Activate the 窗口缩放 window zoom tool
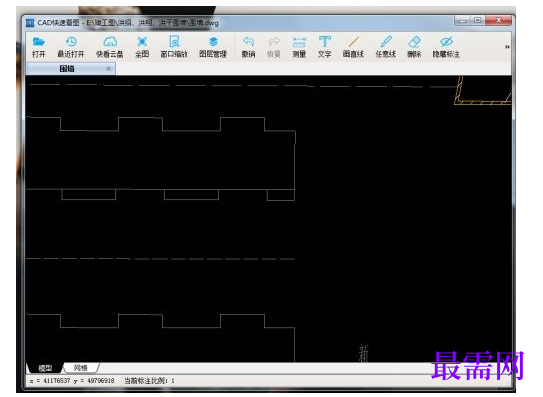This screenshot has width=543, height=397. [174, 47]
